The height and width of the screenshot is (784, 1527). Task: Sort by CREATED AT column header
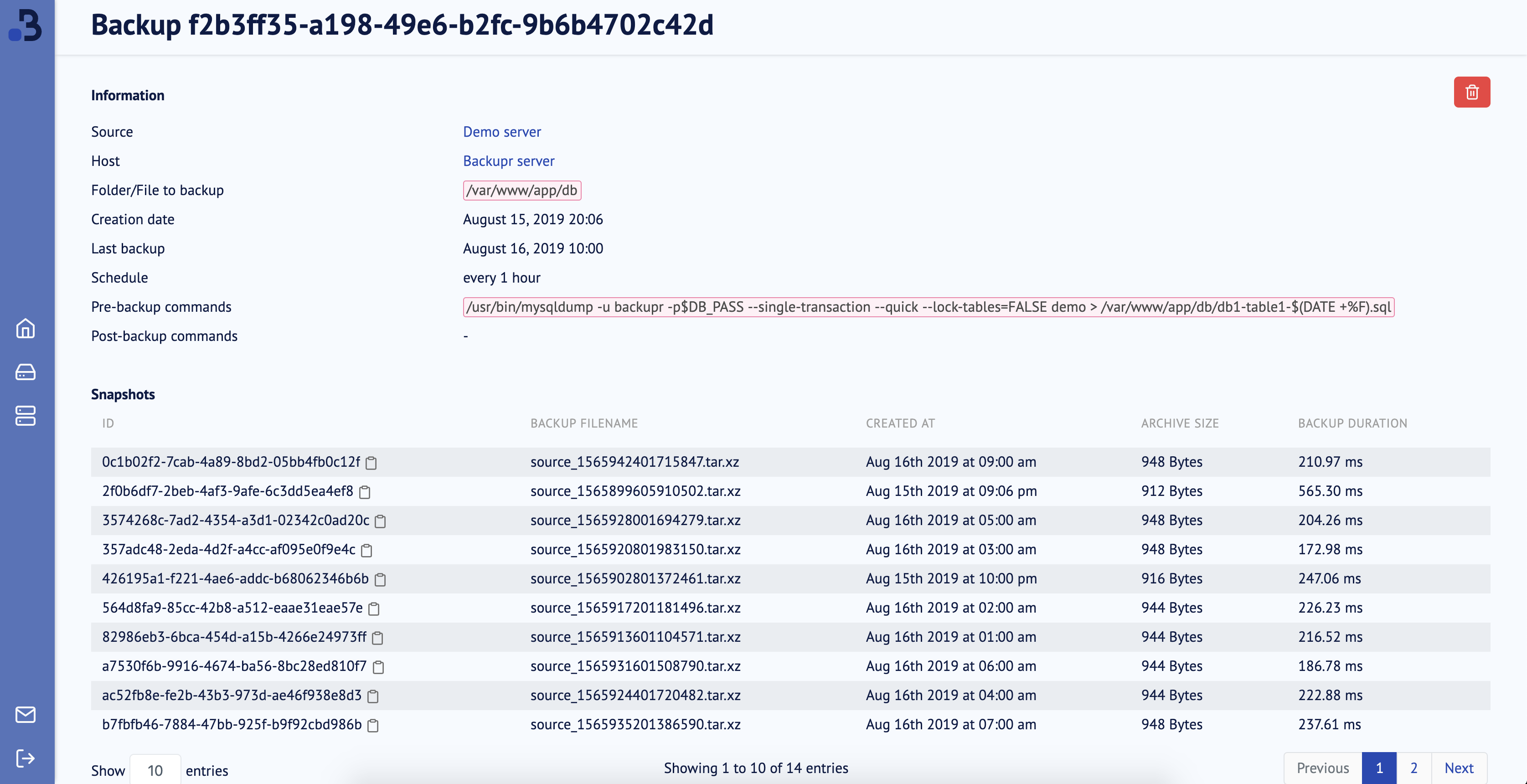(900, 423)
